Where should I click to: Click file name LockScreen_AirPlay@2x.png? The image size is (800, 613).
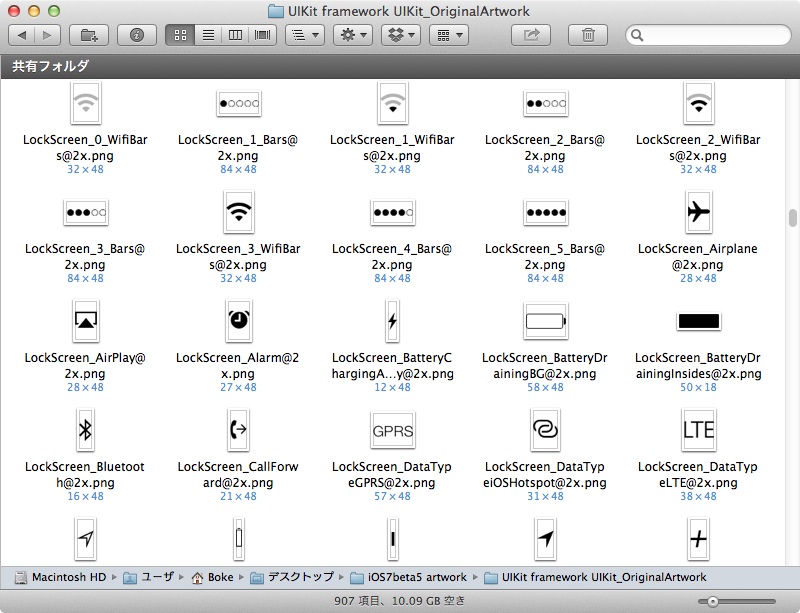coord(85,365)
